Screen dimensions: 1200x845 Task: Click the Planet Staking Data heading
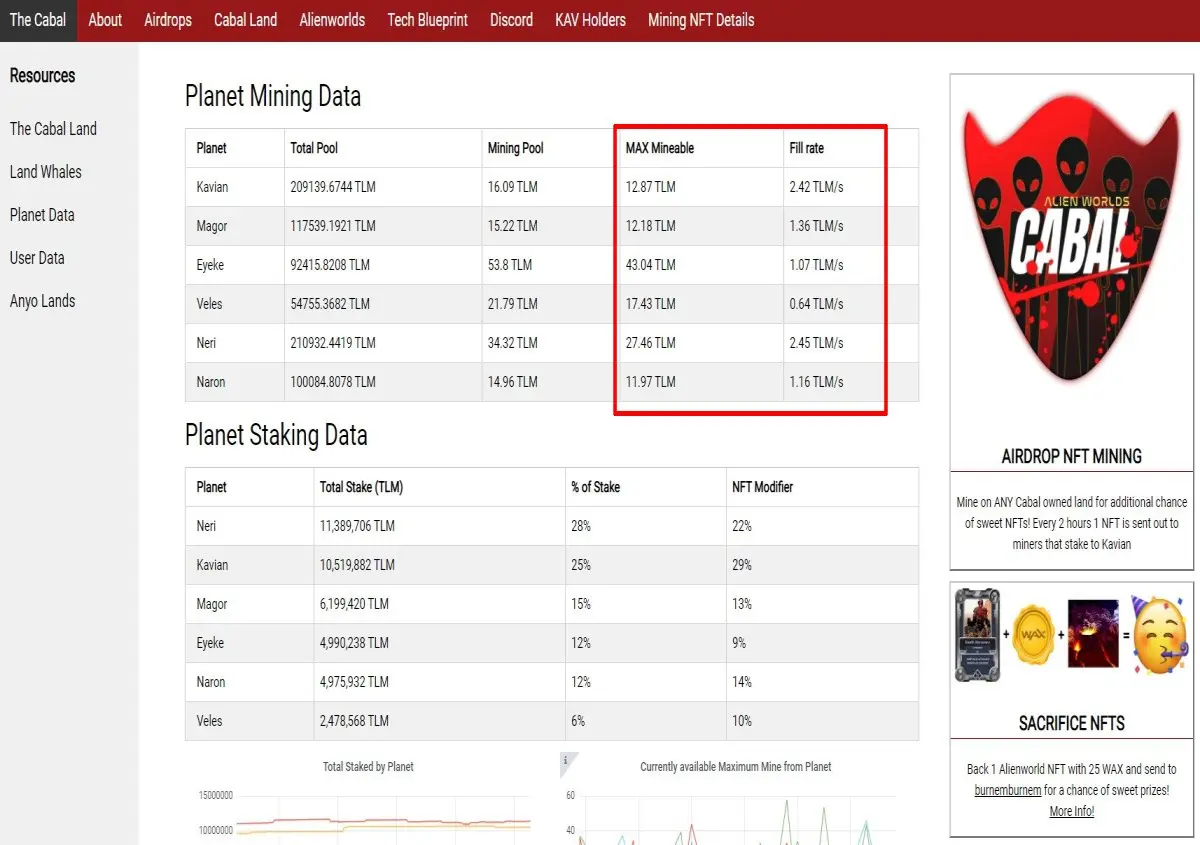click(x=276, y=435)
